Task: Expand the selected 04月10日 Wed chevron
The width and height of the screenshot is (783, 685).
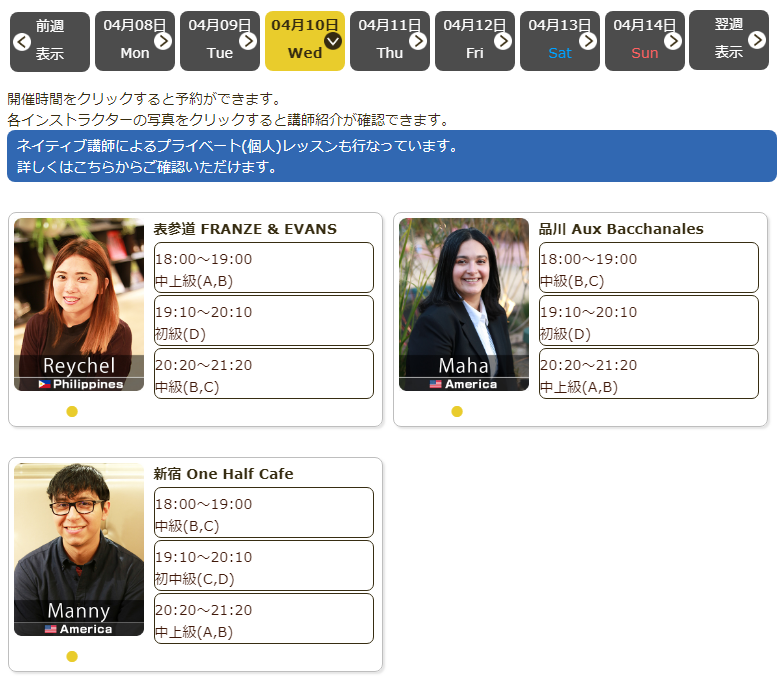Action: click(333, 41)
